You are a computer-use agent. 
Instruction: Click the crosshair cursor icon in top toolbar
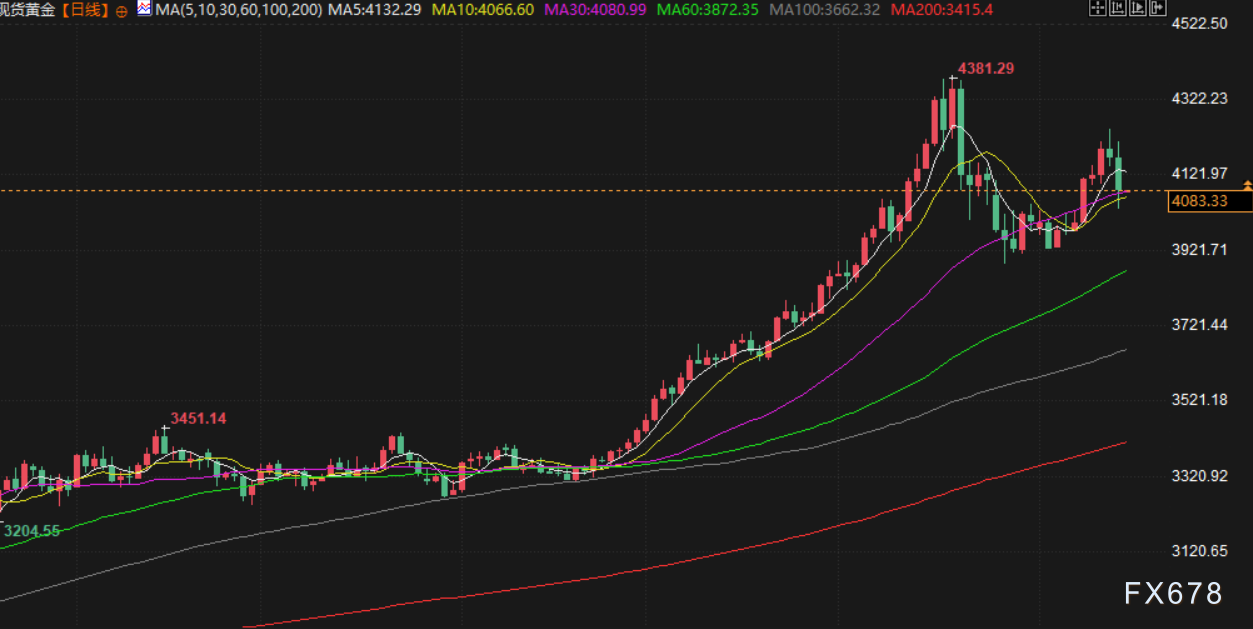pos(1098,7)
